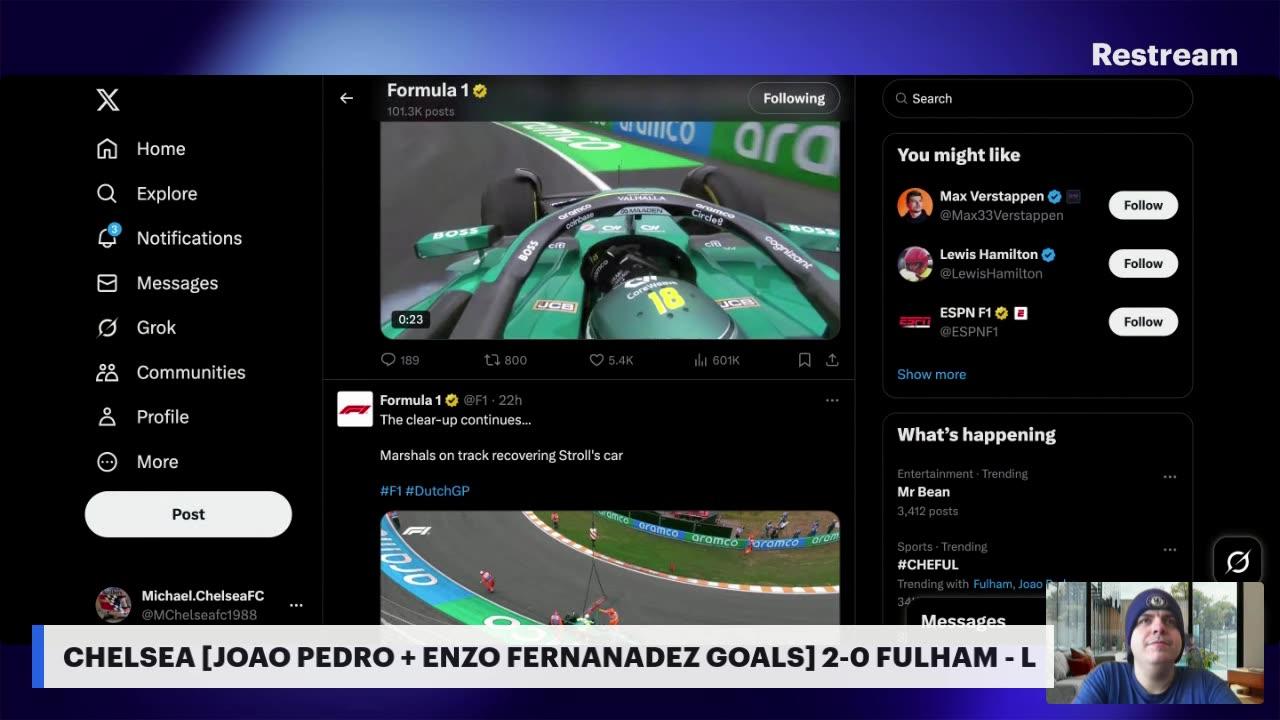Follow Lewis Hamilton

tap(1143, 263)
